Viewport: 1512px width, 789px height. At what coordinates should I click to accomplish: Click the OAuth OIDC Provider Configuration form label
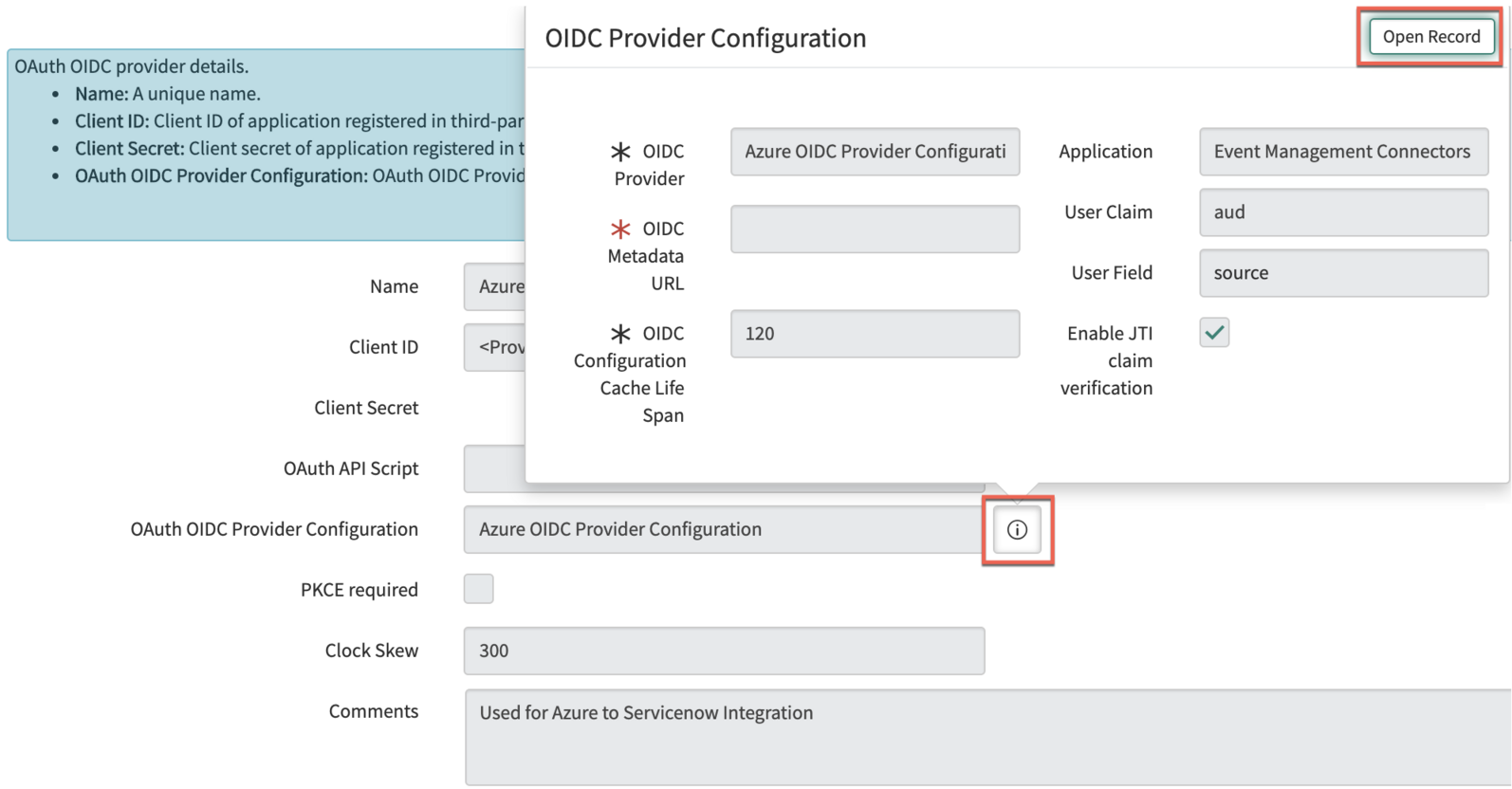pyautogui.click(x=274, y=529)
